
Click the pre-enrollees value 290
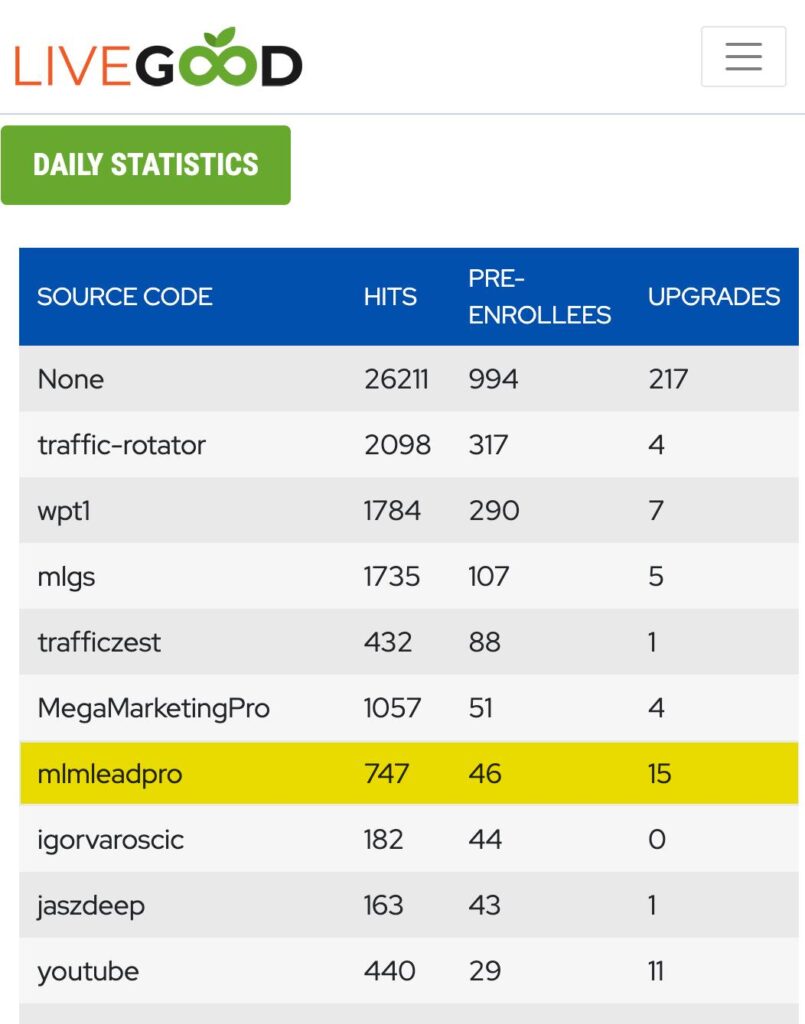(494, 511)
